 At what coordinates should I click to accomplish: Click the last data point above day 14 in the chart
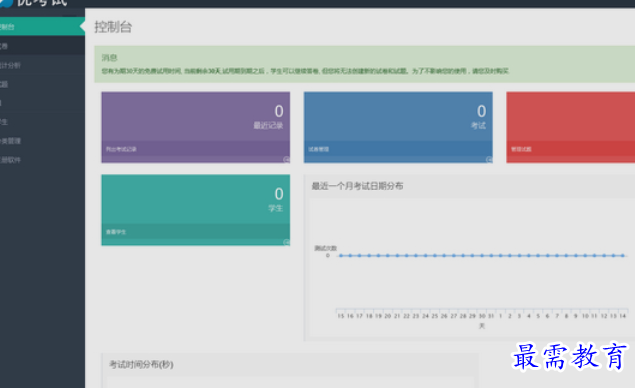pyautogui.click(x=623, y=256)
